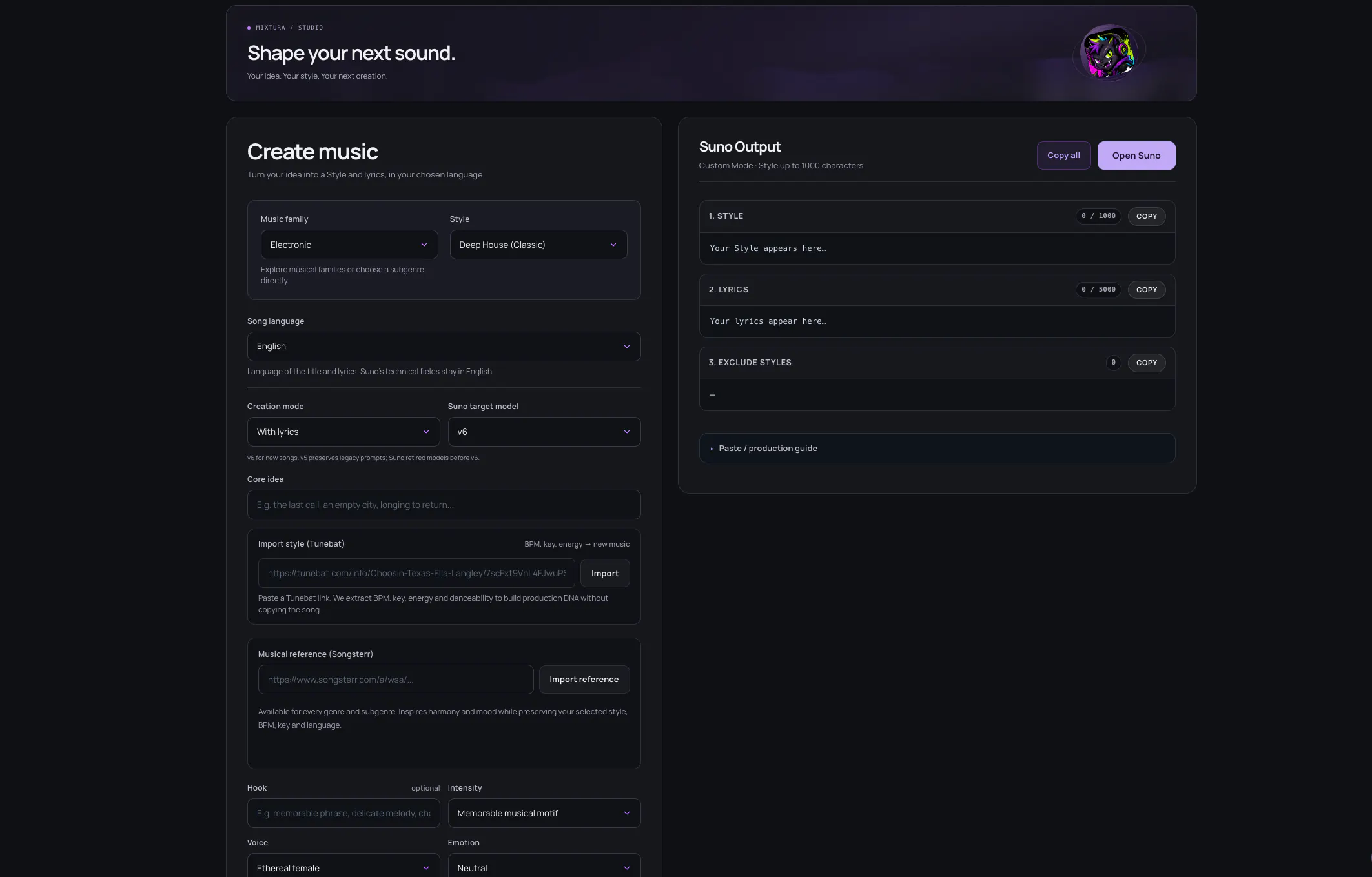1372x877 pixels.
Task: Click the '3. EXCLUDE STYLES' section label
Action: (x=750, y=363)
